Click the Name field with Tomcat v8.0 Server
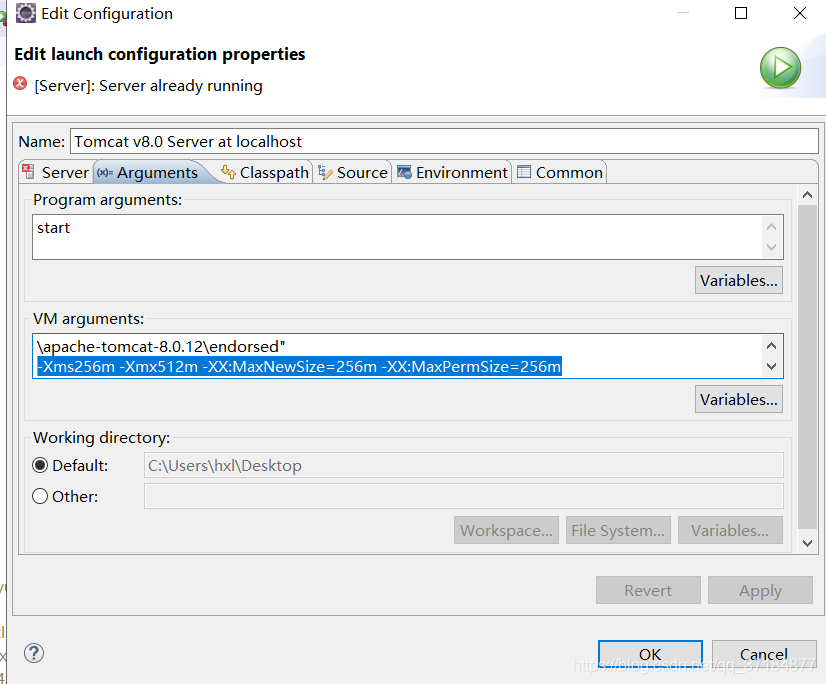The height and width of the screenshot is (684, 826). point(444,141)
